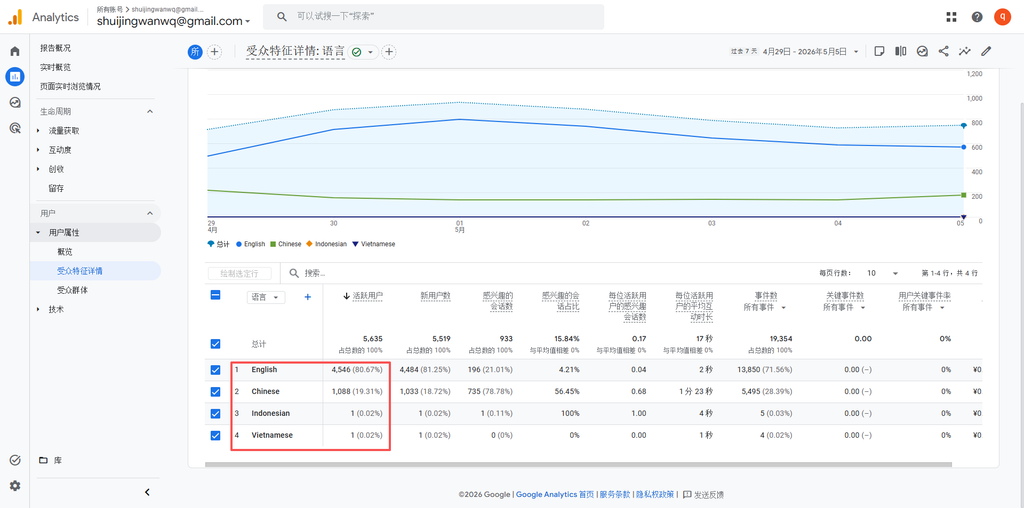Open the Google apps grid icon
1024x508 pixels.
pyautogui.click(x=951, y=17)
